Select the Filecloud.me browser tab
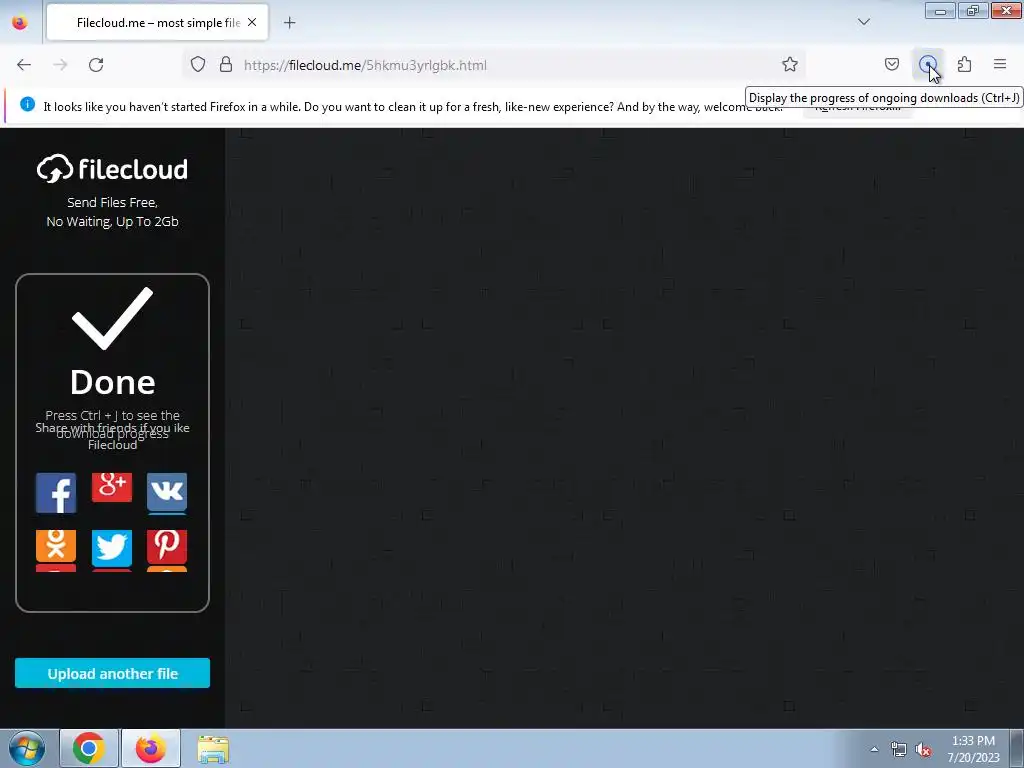This screenshot has width=1024, height=768. (157, 23)
